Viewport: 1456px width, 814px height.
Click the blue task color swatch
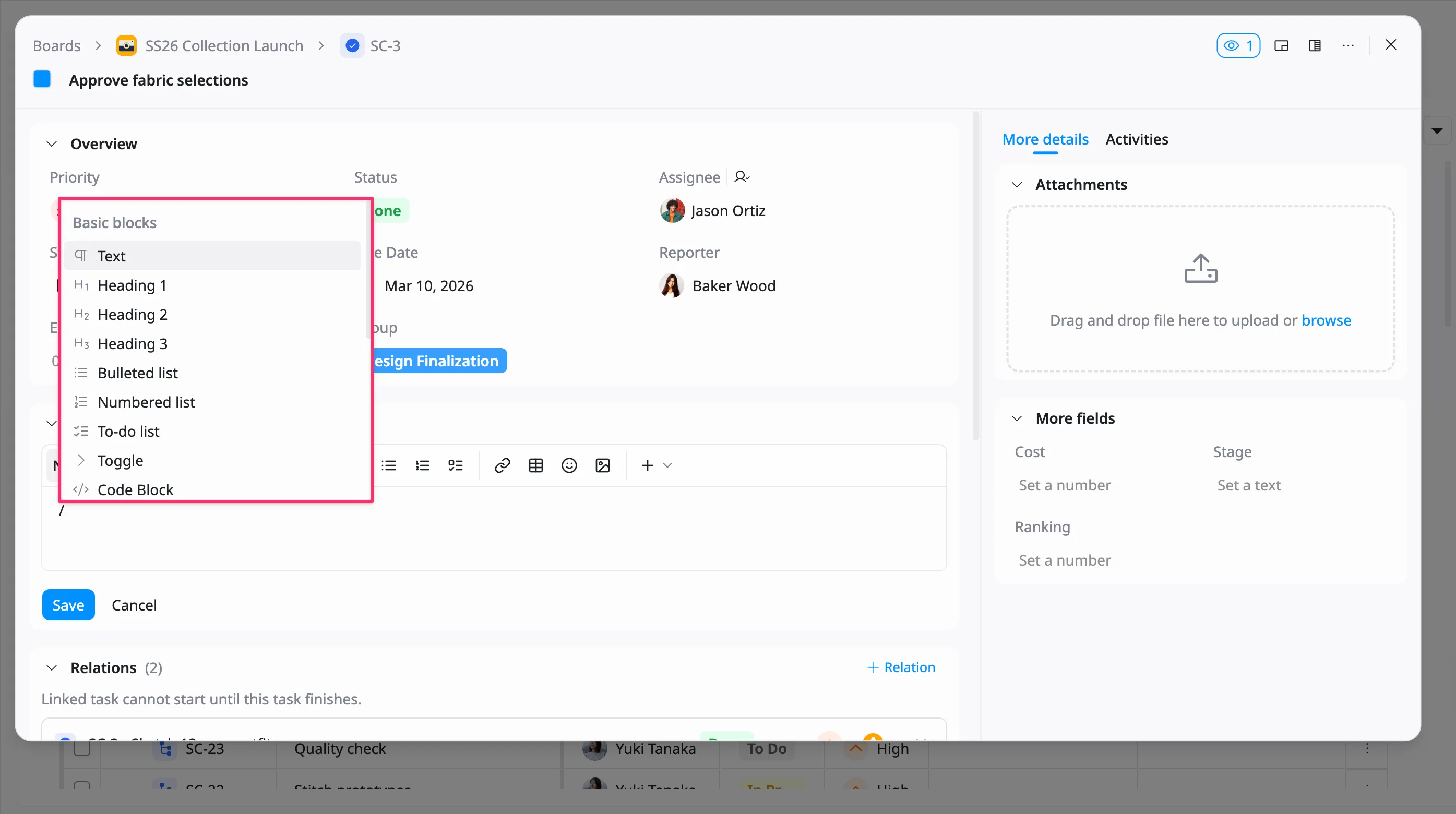click(x=42, y=79)
